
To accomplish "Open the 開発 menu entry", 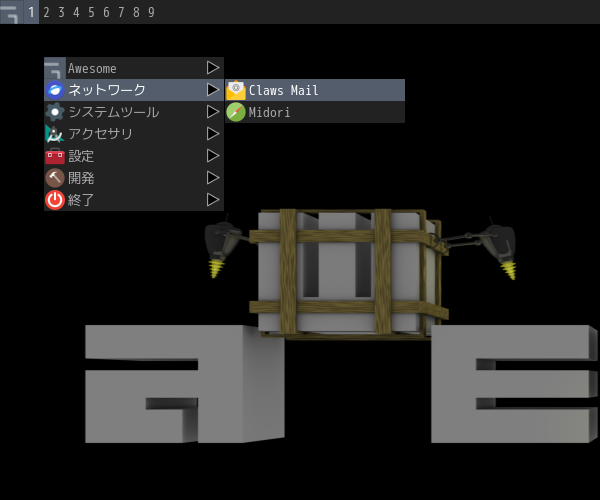I will [x=134, y=178].
